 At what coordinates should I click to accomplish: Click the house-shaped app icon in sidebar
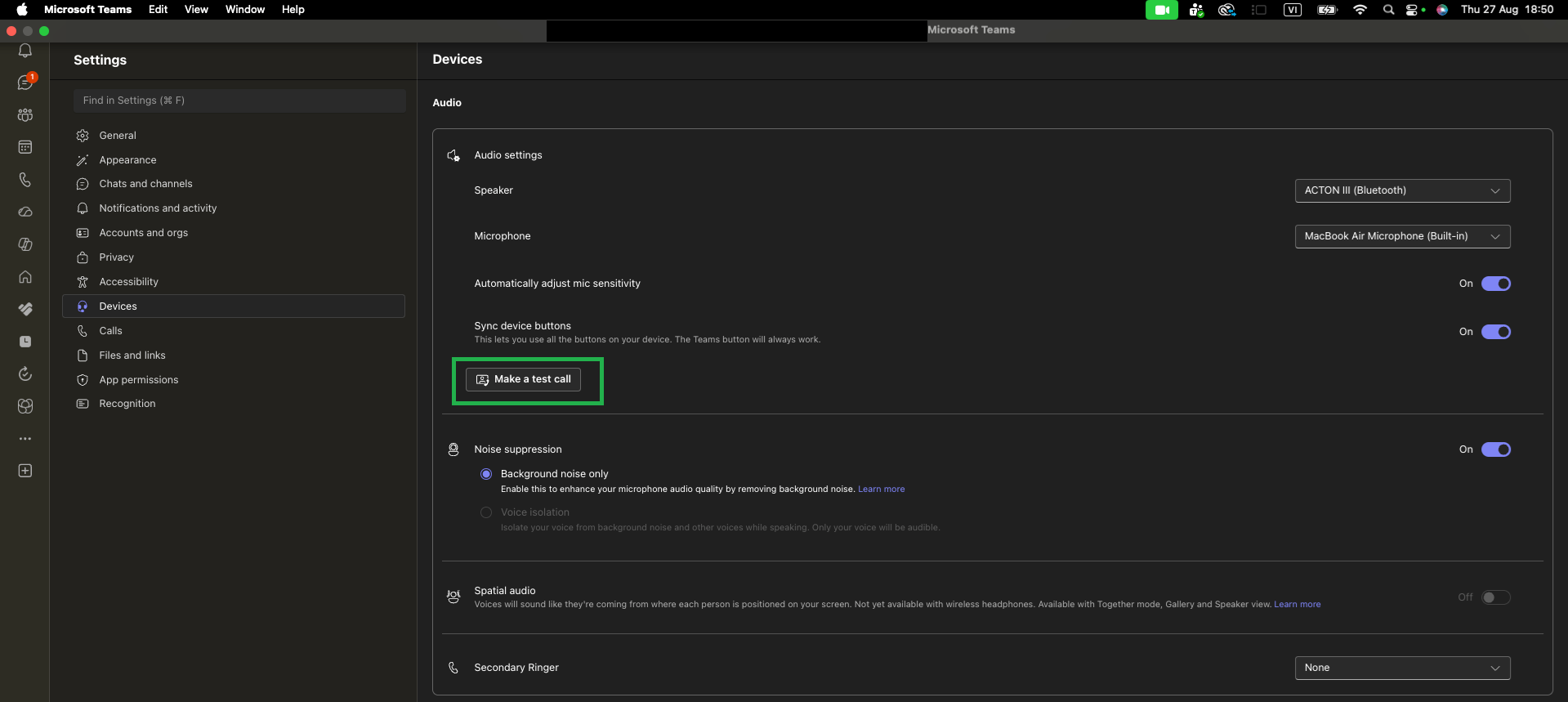[25, 277]
